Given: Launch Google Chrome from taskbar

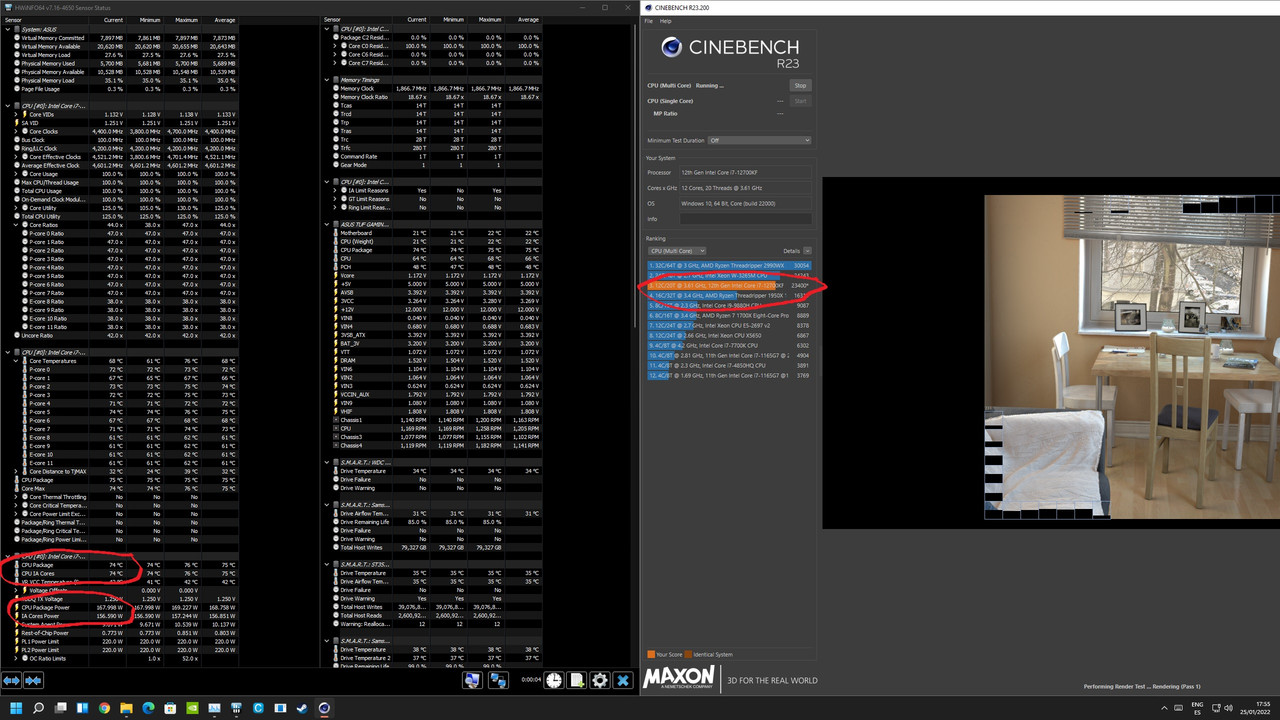Looking at the screenshot, I should [x=104, y=708].
